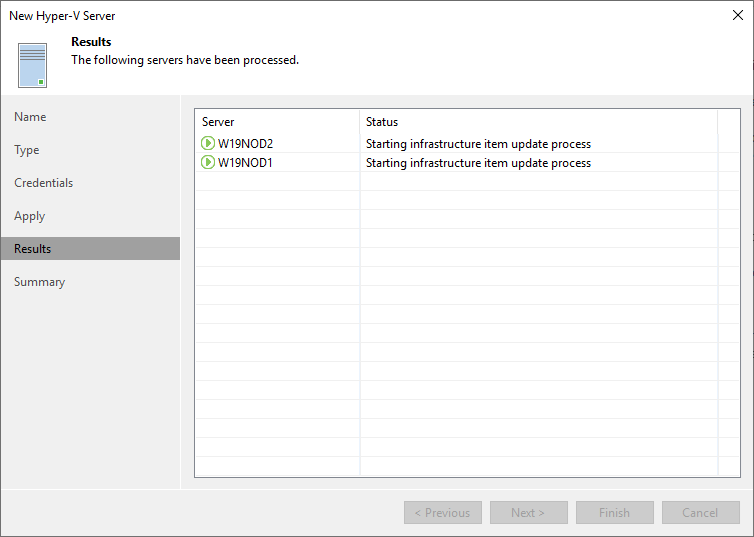Viewport: 754px width, 537px height.
Task: Select the Results wizard step
Action: pyautogui.click(x=90, y=249)
